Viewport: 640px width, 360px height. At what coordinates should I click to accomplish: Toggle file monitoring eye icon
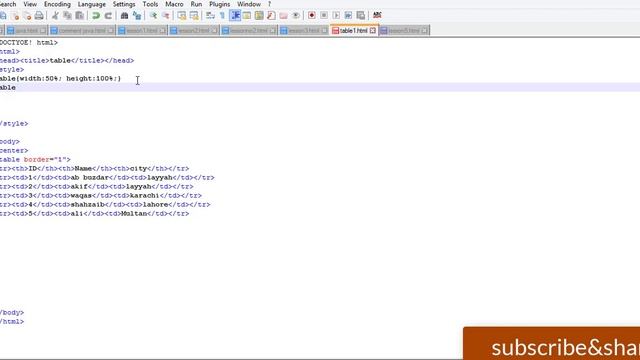(x=296, y=16)
